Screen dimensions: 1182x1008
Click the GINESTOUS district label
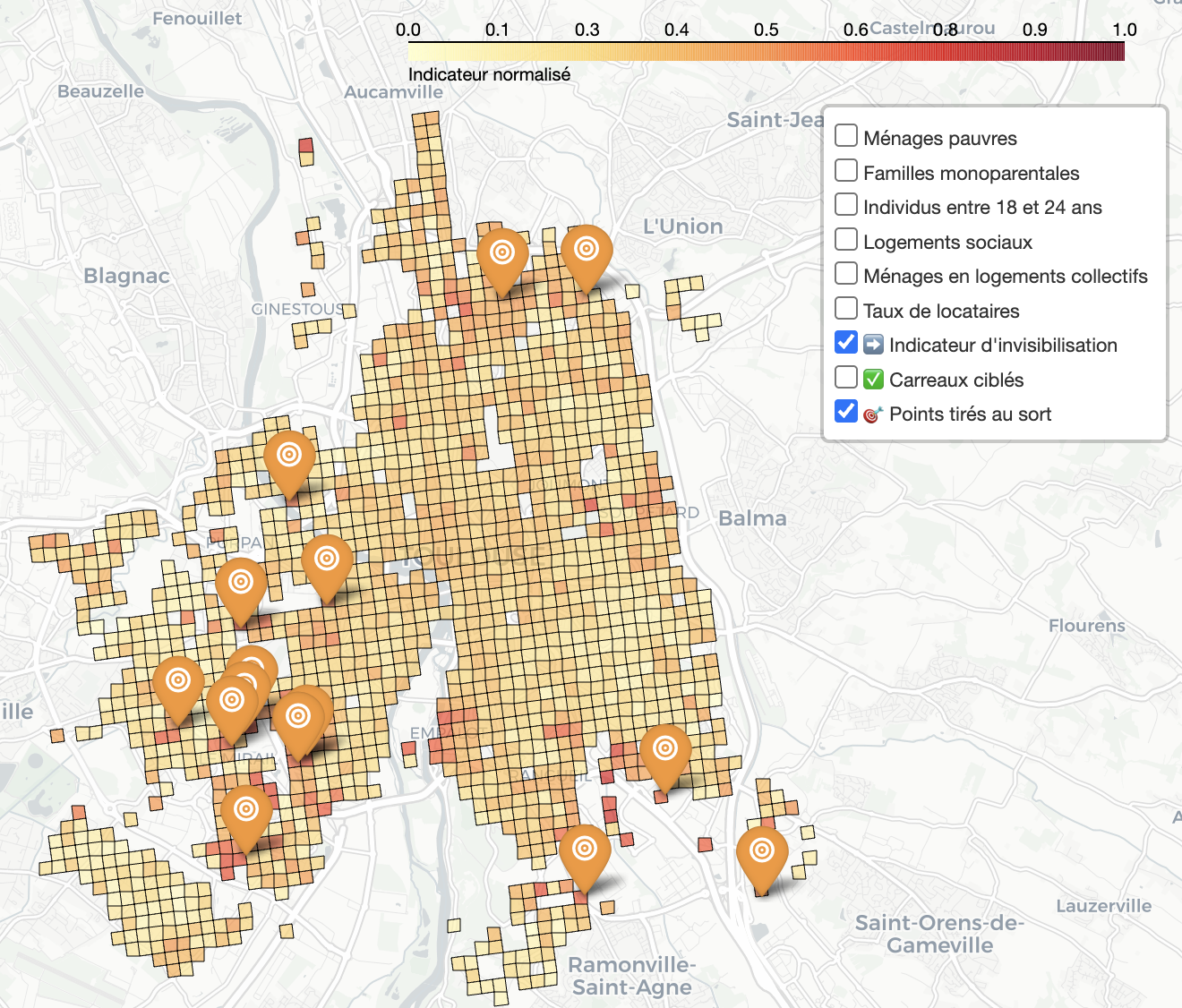(297, 309)
